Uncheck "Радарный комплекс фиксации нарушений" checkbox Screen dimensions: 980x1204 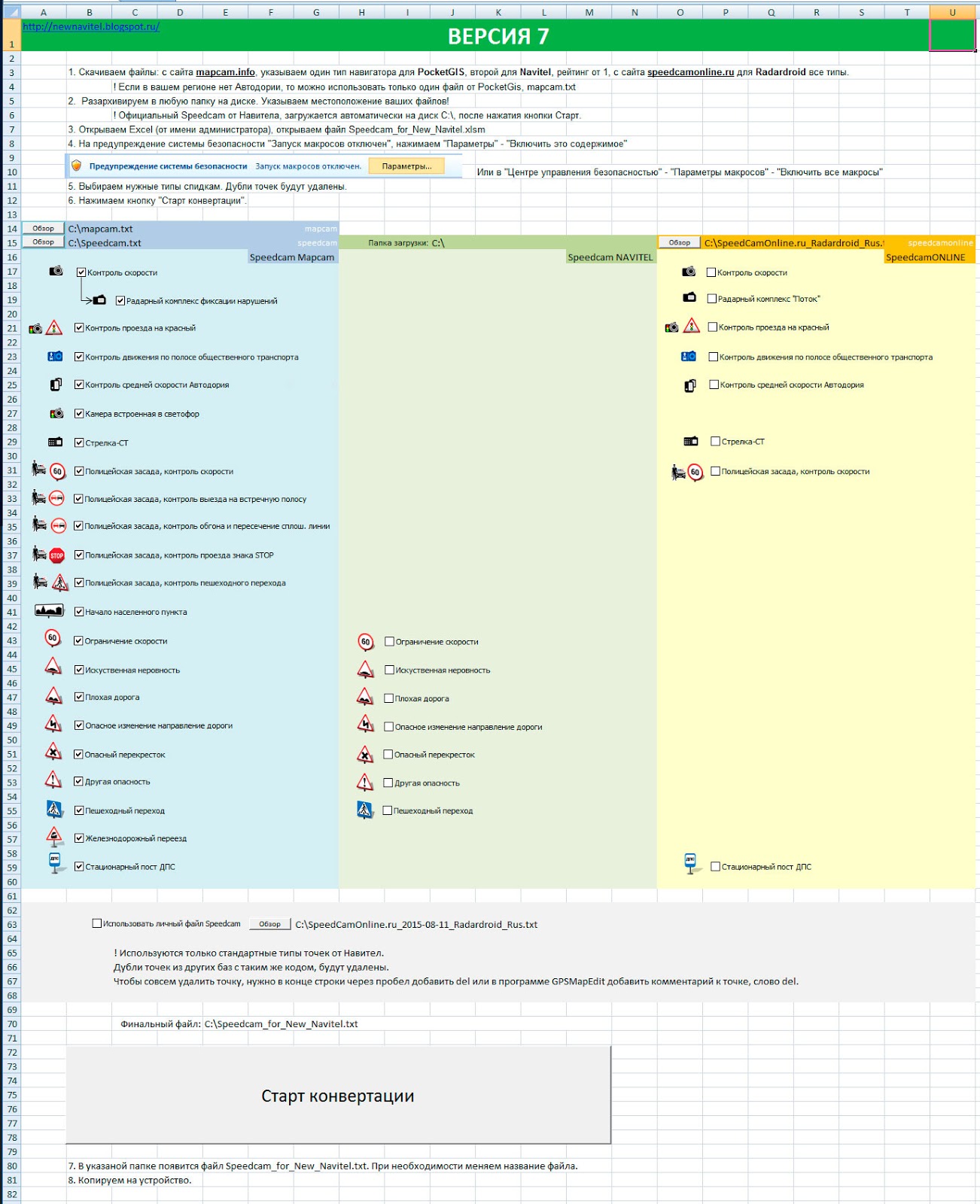coord(120,301)
